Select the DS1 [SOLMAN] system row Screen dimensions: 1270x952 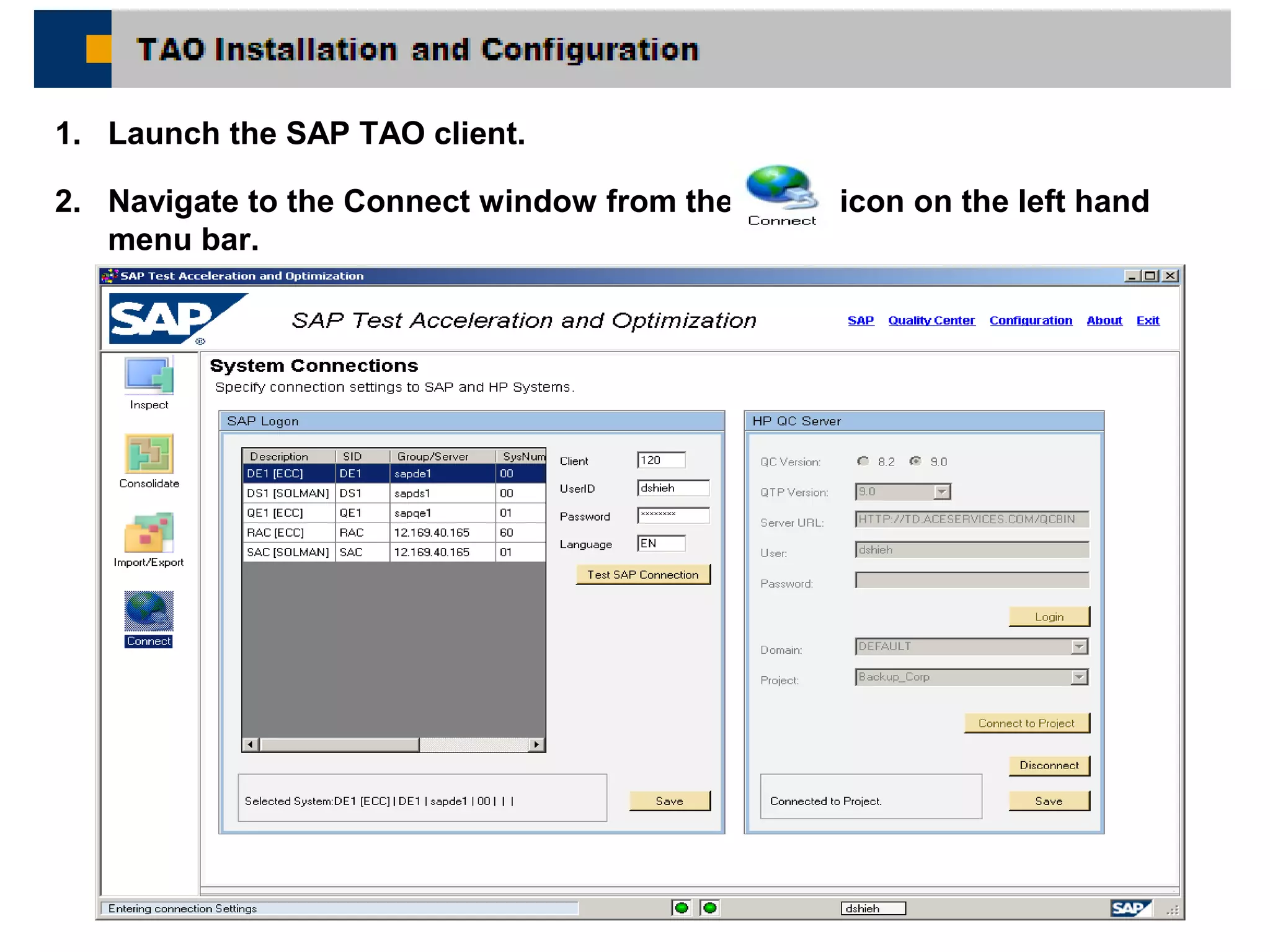click(394, 493)
